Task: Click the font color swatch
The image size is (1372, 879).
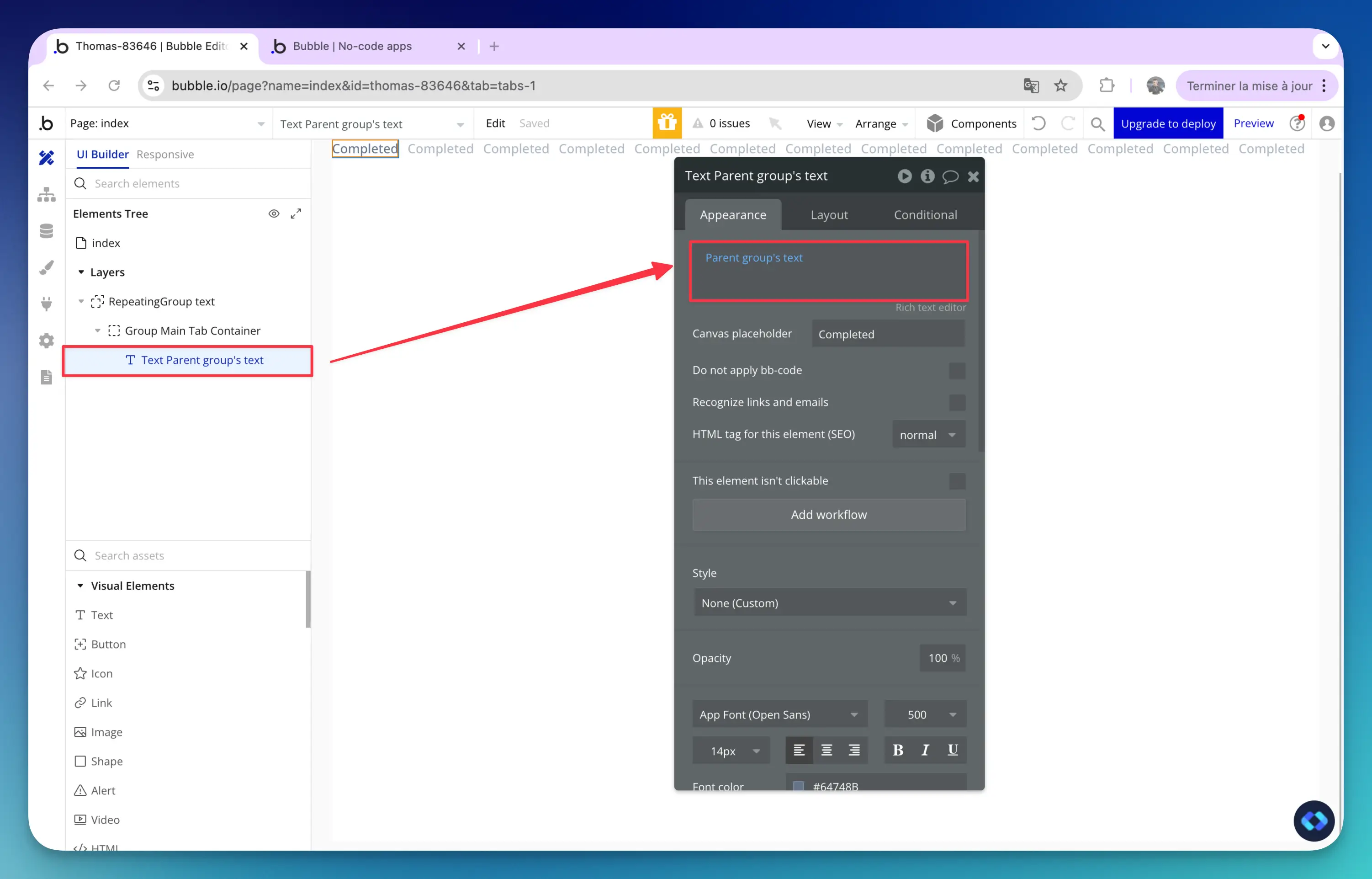Action: pyautogui.click(x=799, y=786)
